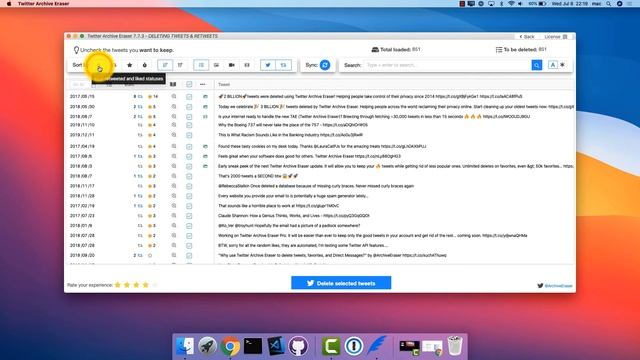
Task: Uncheck the 2018/11/17 curly braces tweet checkbox
Action: click(x=189, y=186)
